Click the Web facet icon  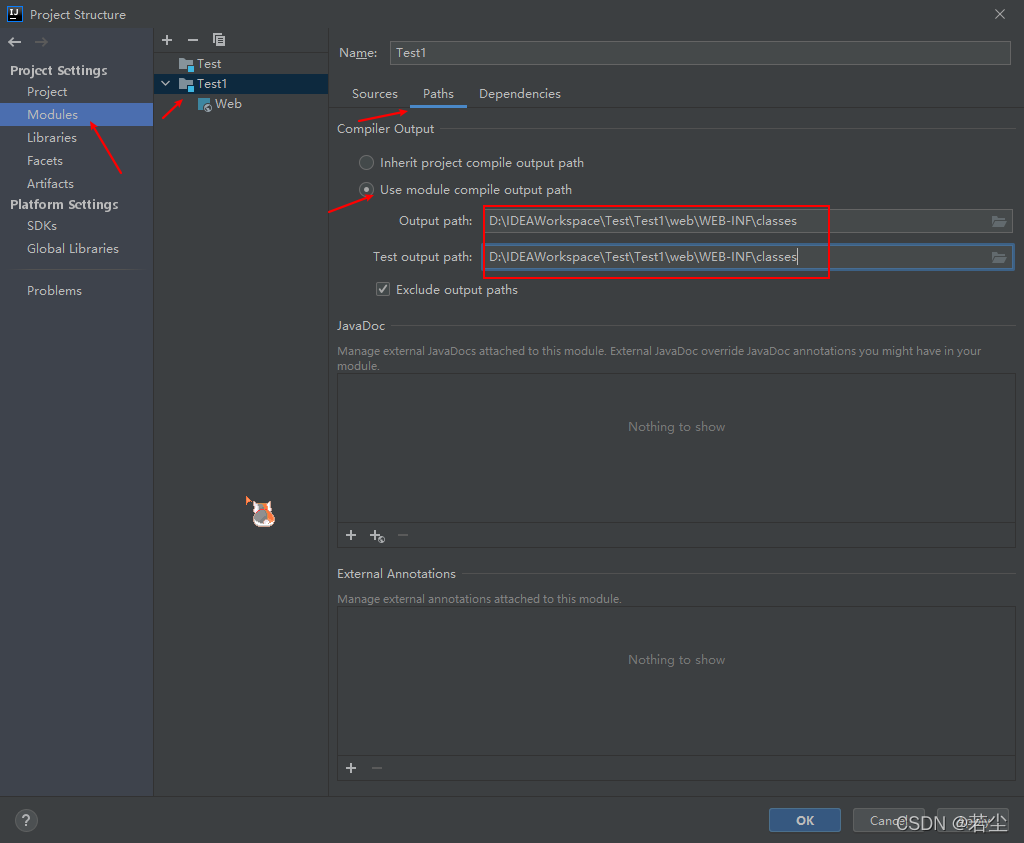point(204,104)
